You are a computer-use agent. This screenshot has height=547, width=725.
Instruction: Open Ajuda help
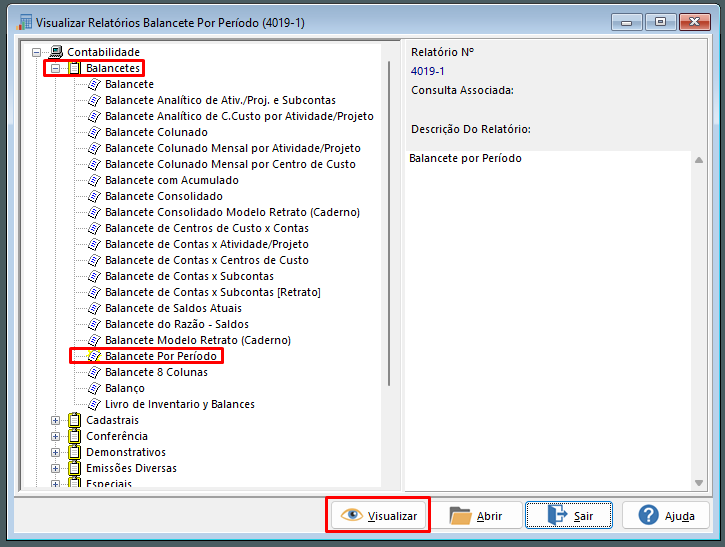(x=666, y=516)
